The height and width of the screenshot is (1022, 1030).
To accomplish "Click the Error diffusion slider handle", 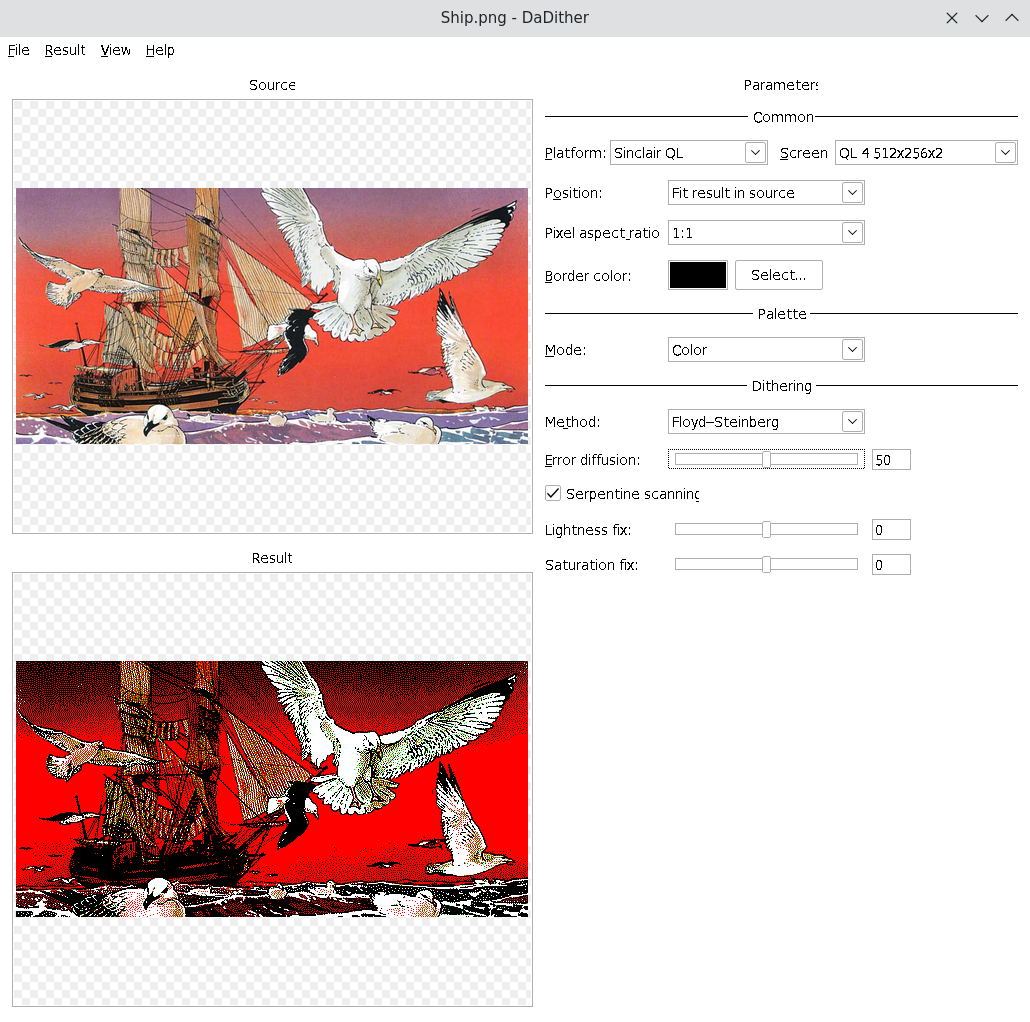I will (766, 460).
